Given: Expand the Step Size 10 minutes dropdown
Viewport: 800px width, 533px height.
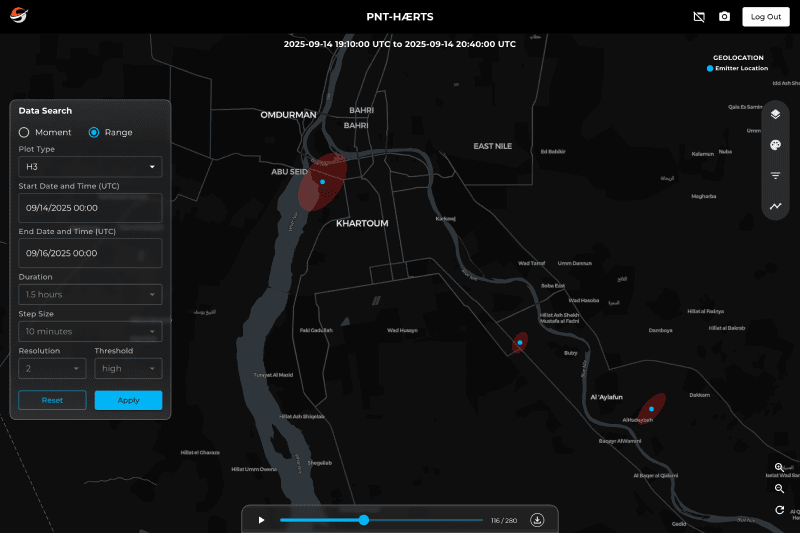Looking at the screenshot, I should 90,332.
